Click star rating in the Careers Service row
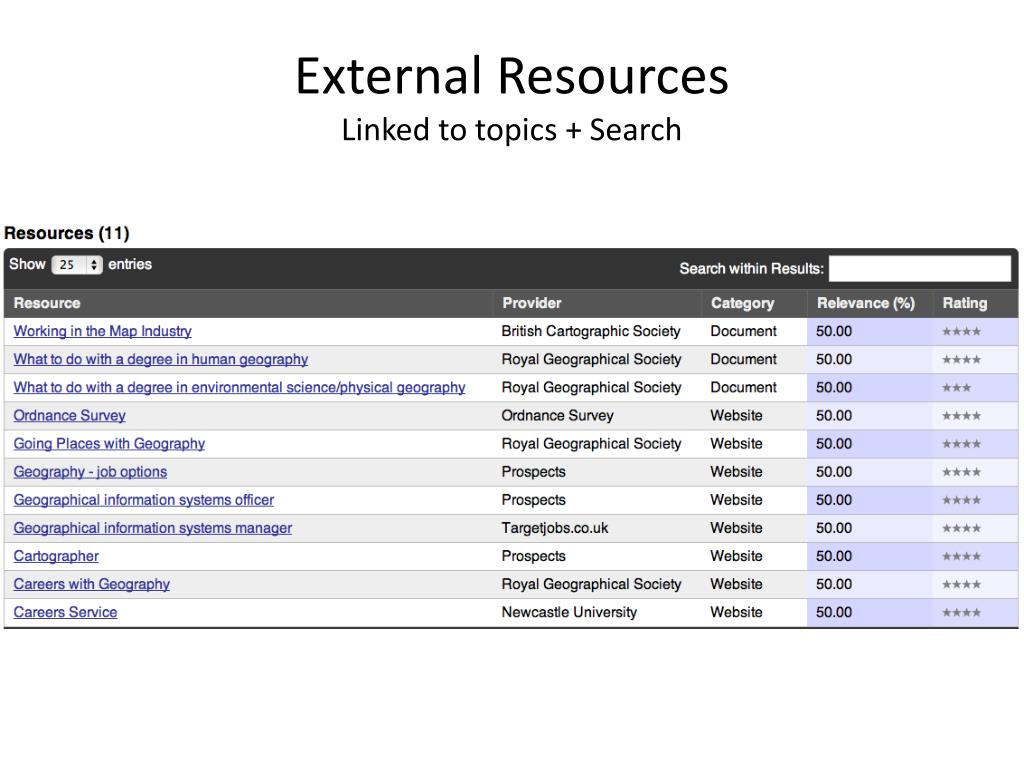The width and height of the screenshot is (1024, 768). (961, 613)
